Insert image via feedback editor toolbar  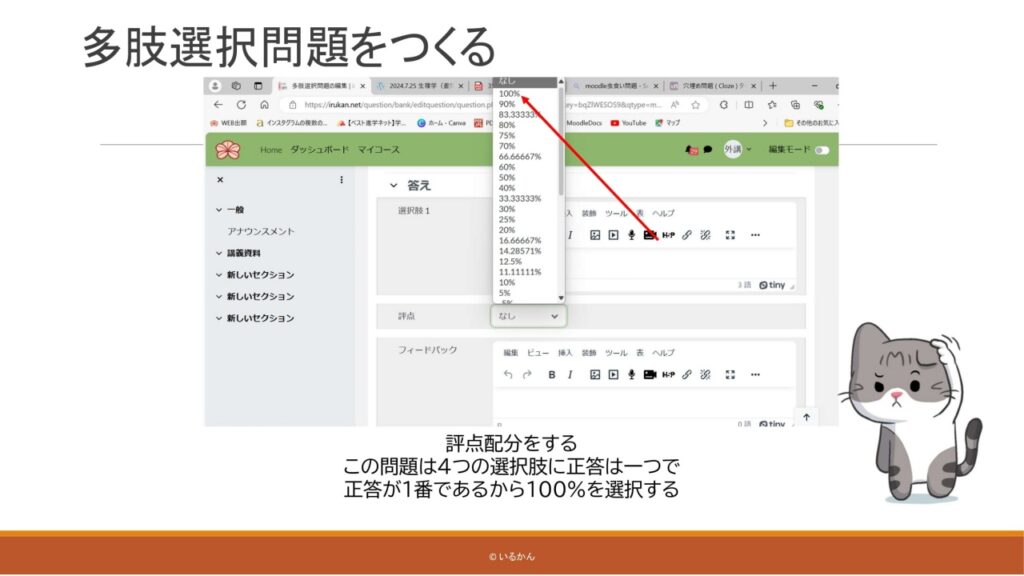594,375
